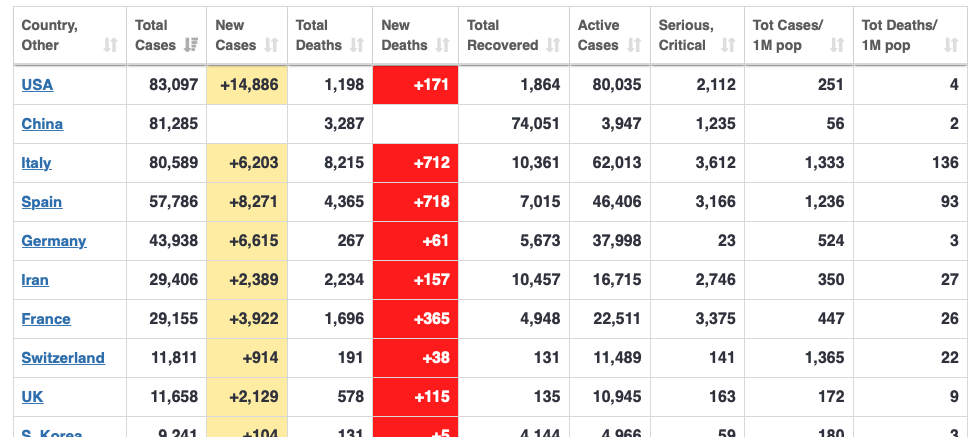Select France serious critical value 3,375
Image resolution: width=979 pixels, height=437 pixels.
716,318
